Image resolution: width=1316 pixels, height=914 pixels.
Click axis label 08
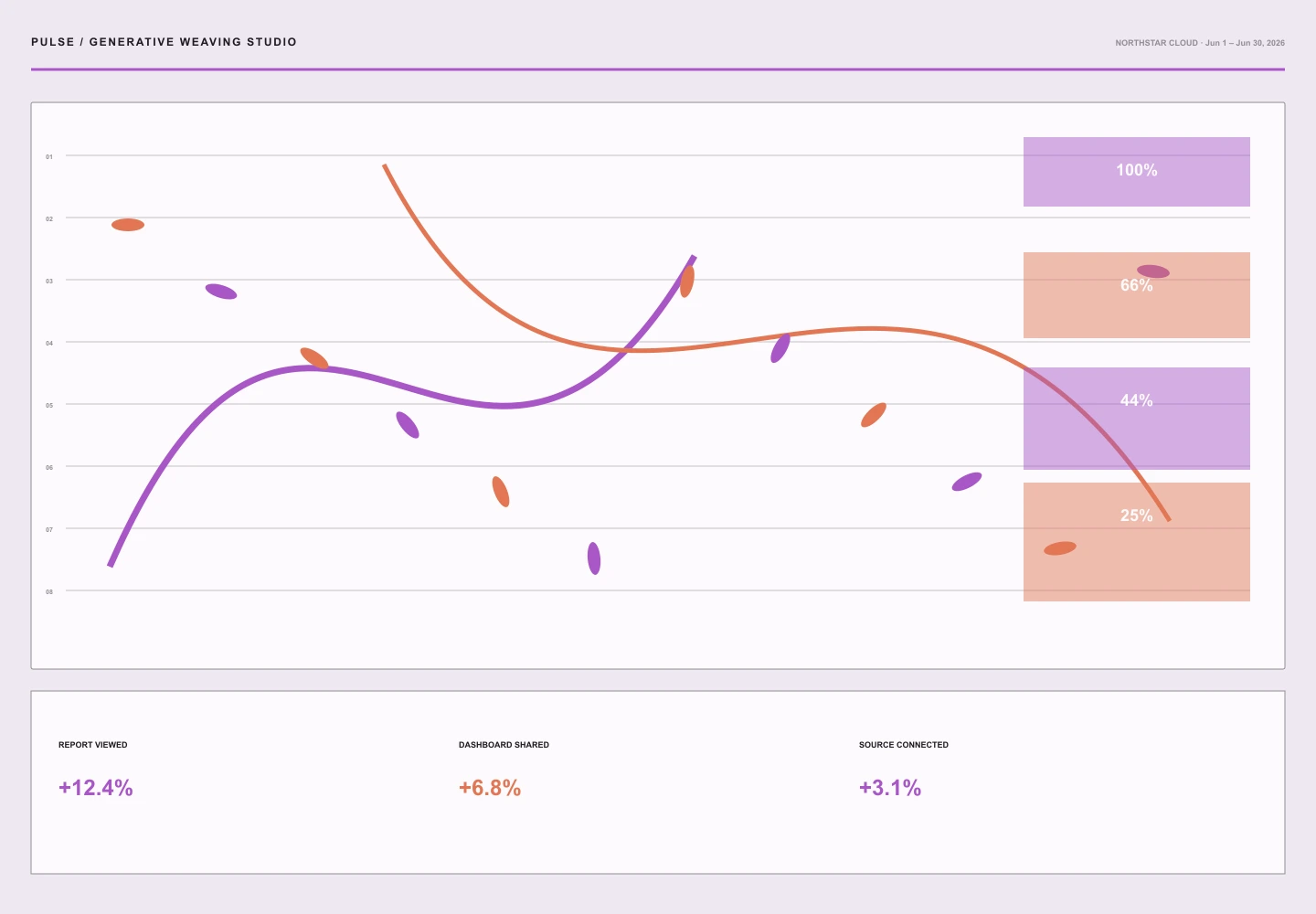(x=49, y=592)
